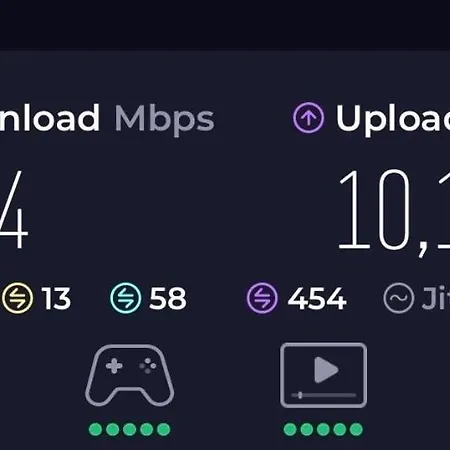Click the upload ping value 454
The image size is (450, 450).
click(317, 298)
